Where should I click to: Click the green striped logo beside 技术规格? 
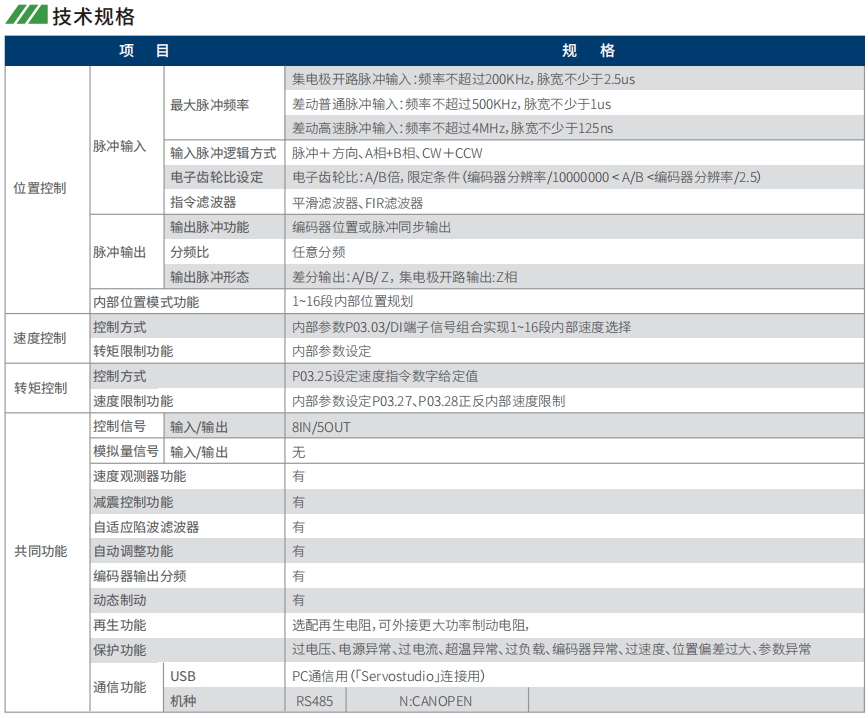(x=25, y=16)
